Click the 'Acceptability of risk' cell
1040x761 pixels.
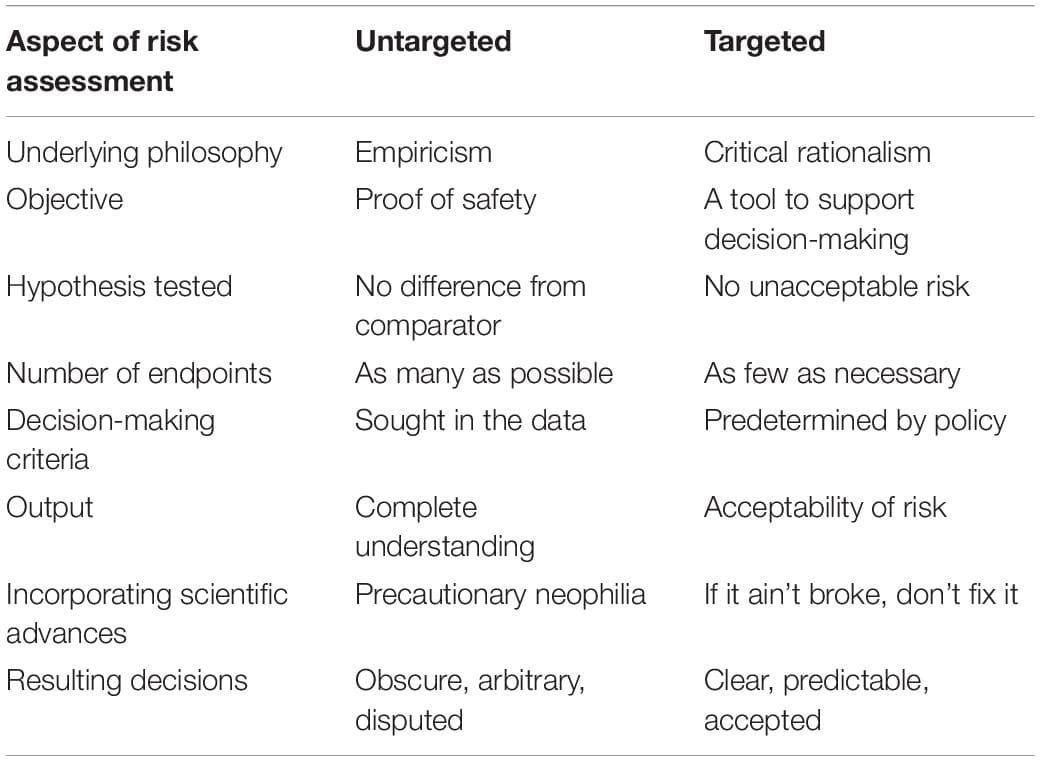coord(824,507)
